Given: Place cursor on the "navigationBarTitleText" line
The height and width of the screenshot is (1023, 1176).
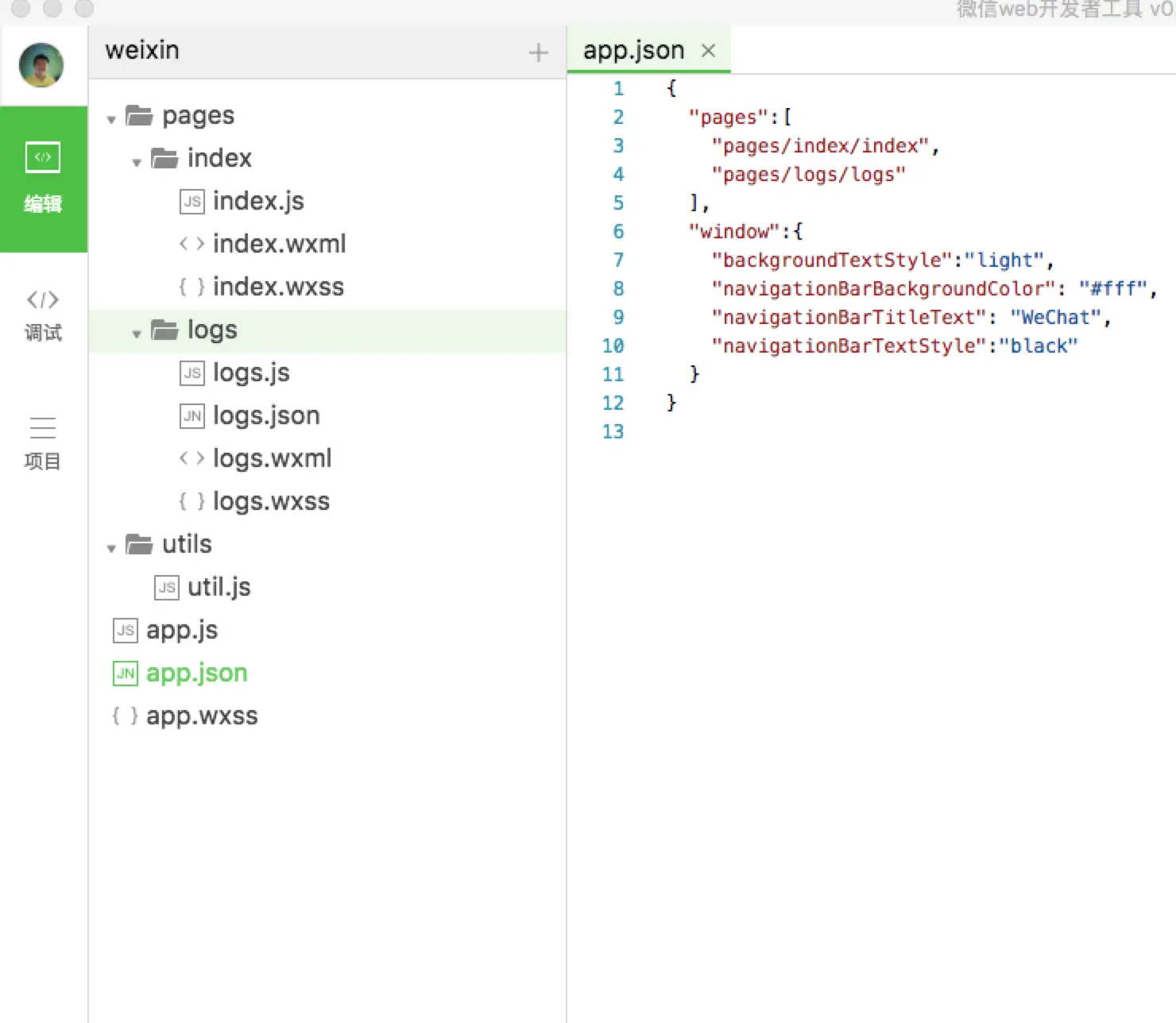Looking at the screenshot, I should click(911, 318).
